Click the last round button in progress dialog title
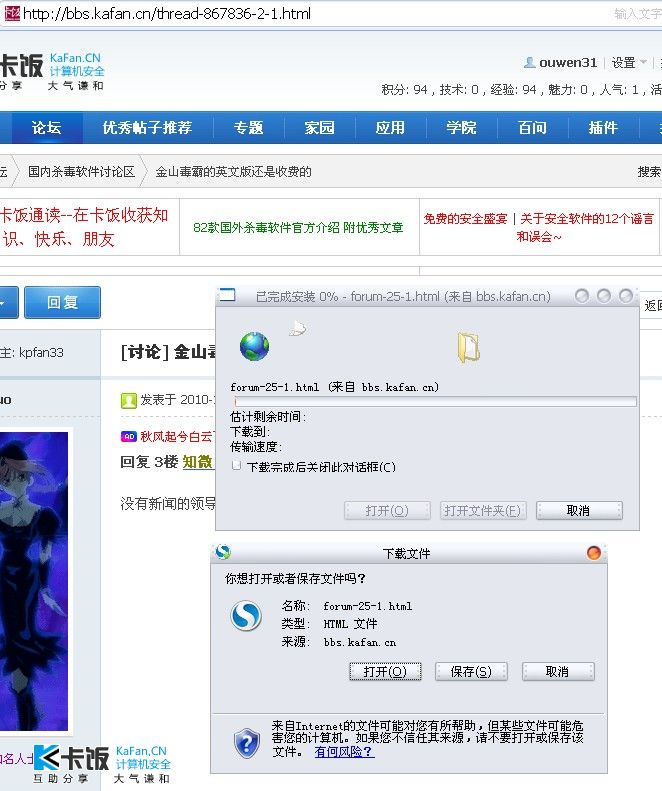Image resolution: width=662 pixels, height=791 pixels. click(x=626, y=296)
